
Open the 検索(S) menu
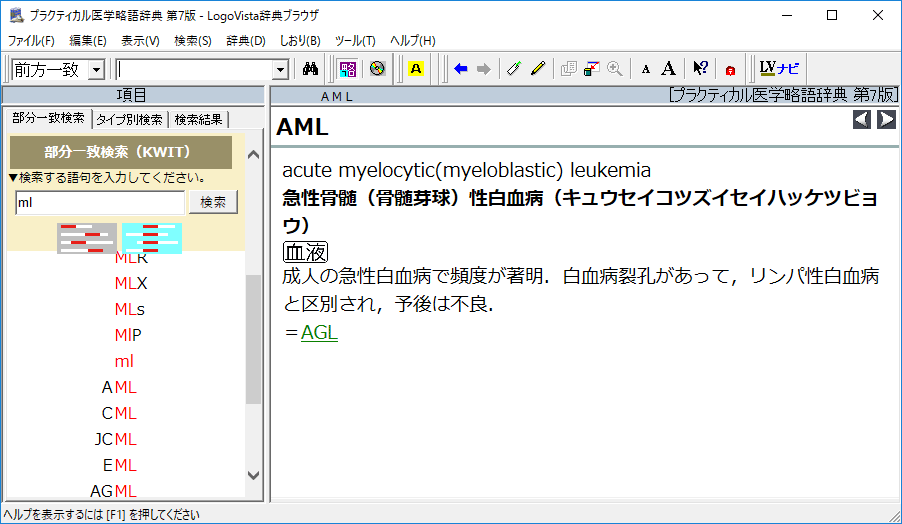tap(193, 41)
